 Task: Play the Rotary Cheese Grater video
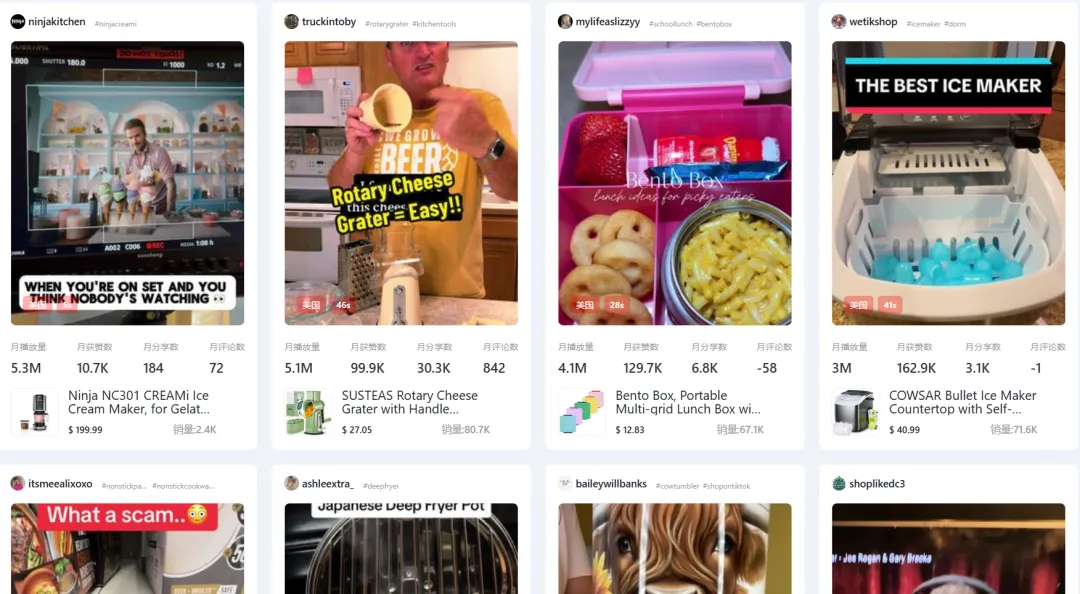[401, 183]
